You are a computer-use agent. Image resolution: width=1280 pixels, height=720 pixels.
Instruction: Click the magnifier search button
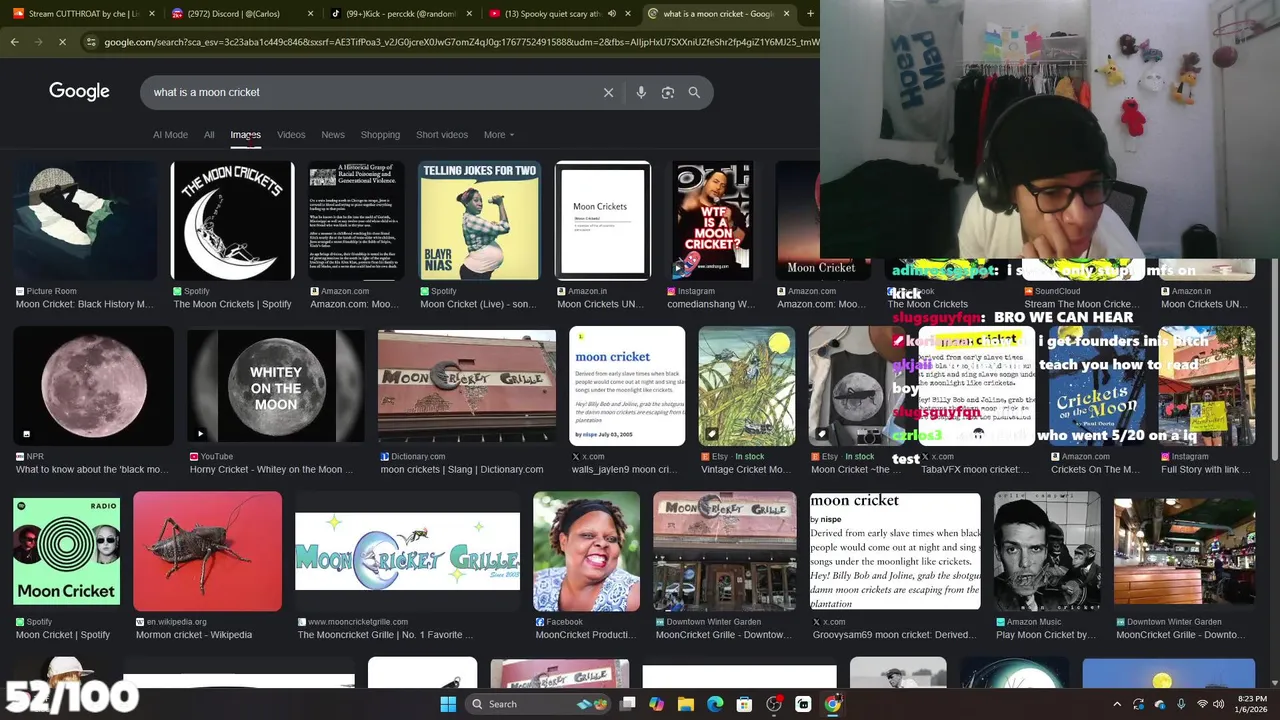[694, 92]
